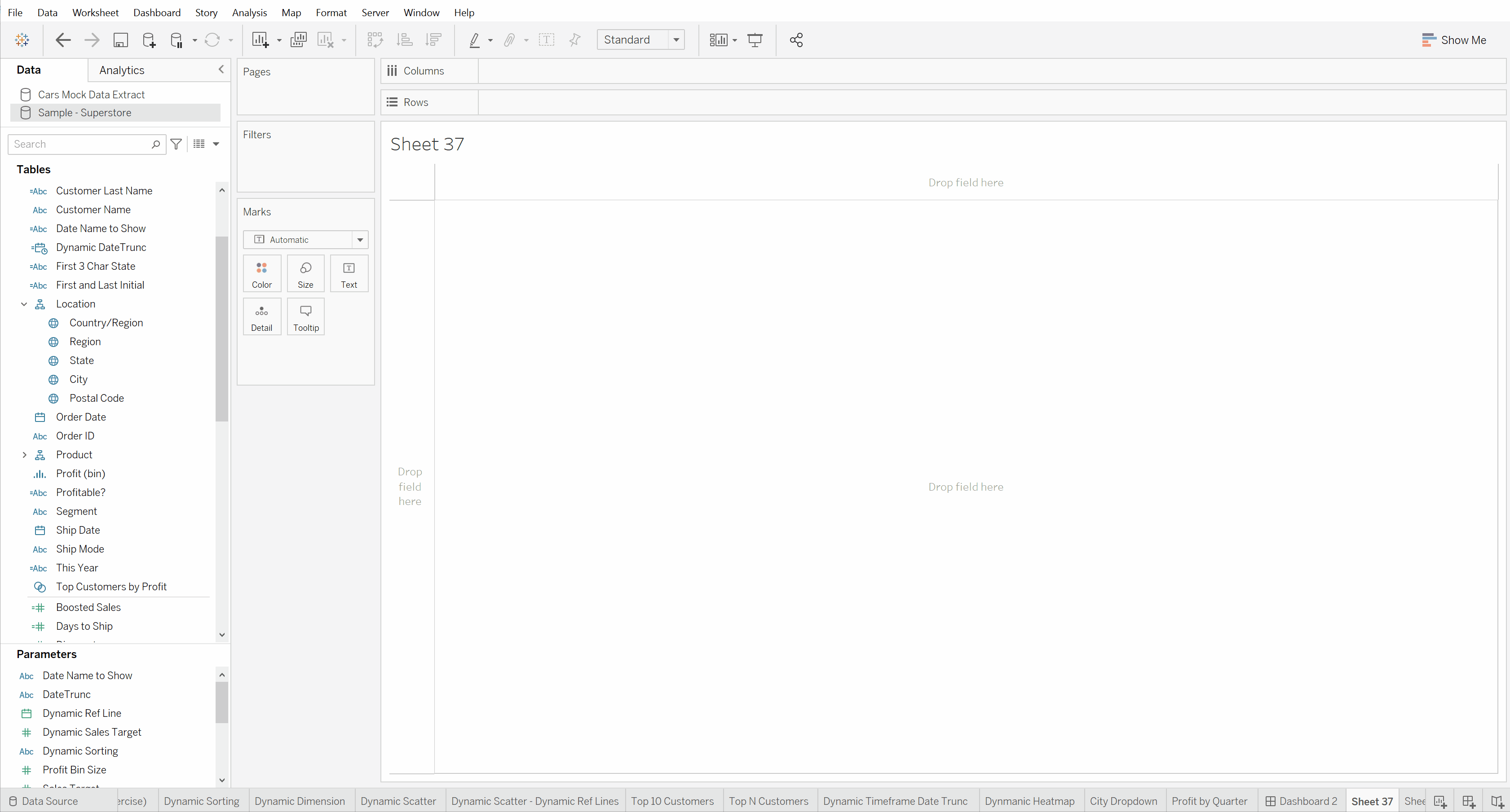Click the Parameters list scrollbar up arrow
The width and height of the screenshot is (1510, 812).
coord(221,675)
